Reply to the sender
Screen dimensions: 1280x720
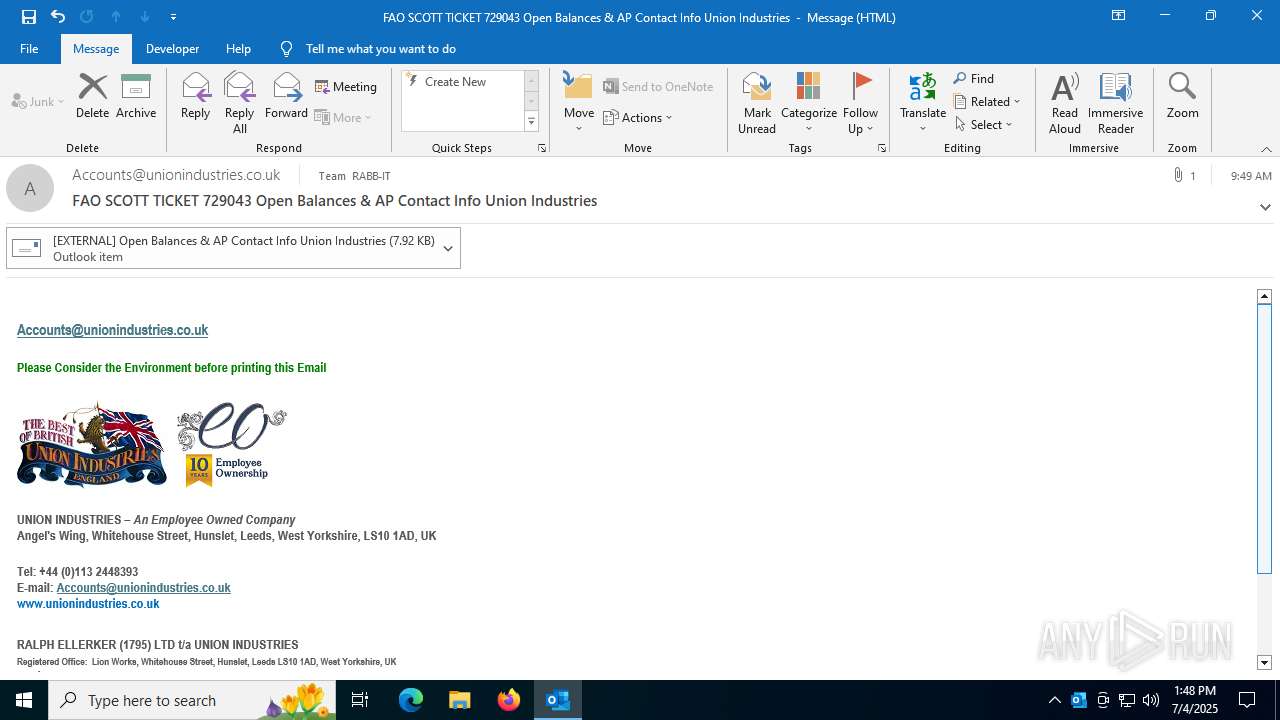195,97
